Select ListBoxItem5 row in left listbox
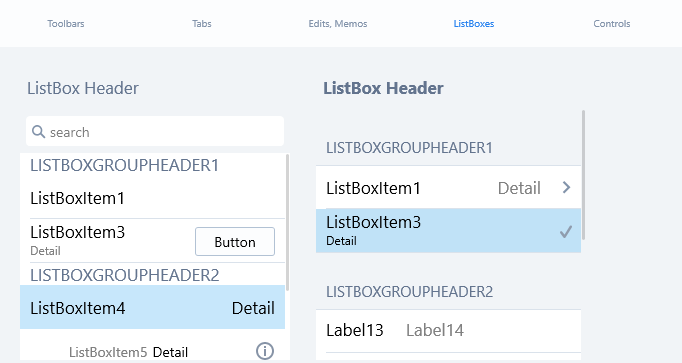 click(x=153, y=350)
